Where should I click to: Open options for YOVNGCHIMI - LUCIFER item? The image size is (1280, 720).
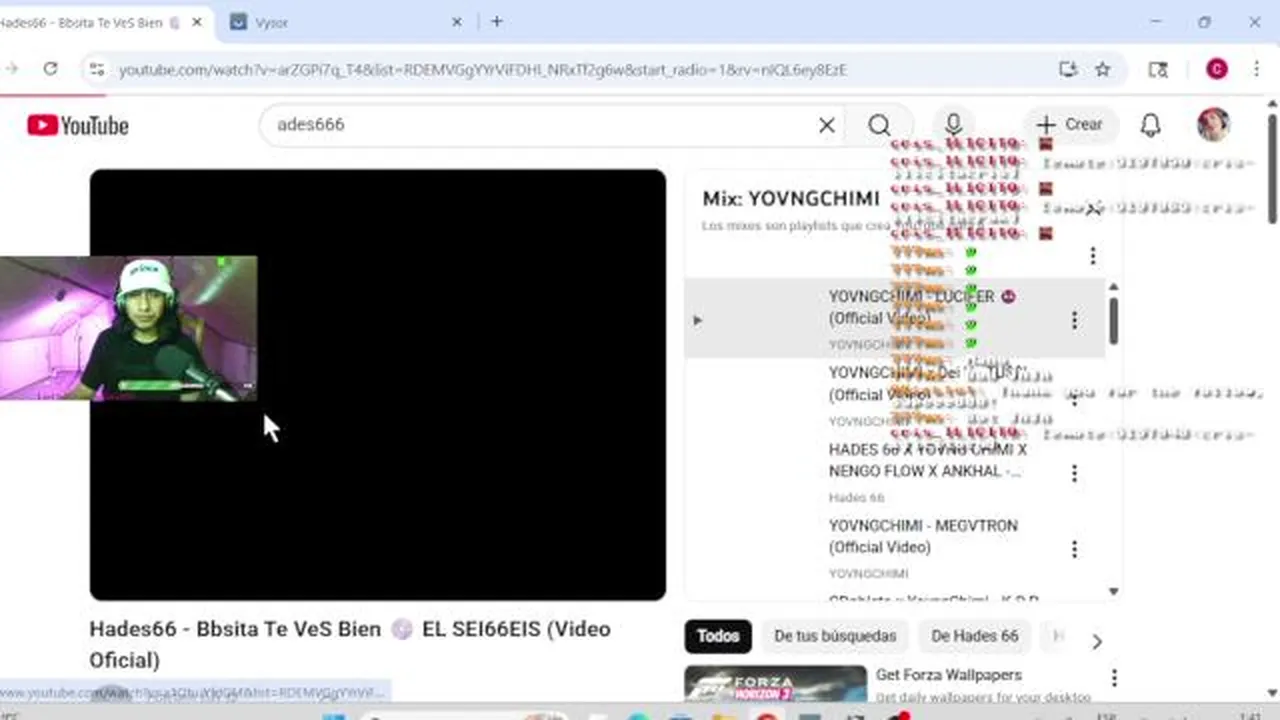[x=1074, y=320]
